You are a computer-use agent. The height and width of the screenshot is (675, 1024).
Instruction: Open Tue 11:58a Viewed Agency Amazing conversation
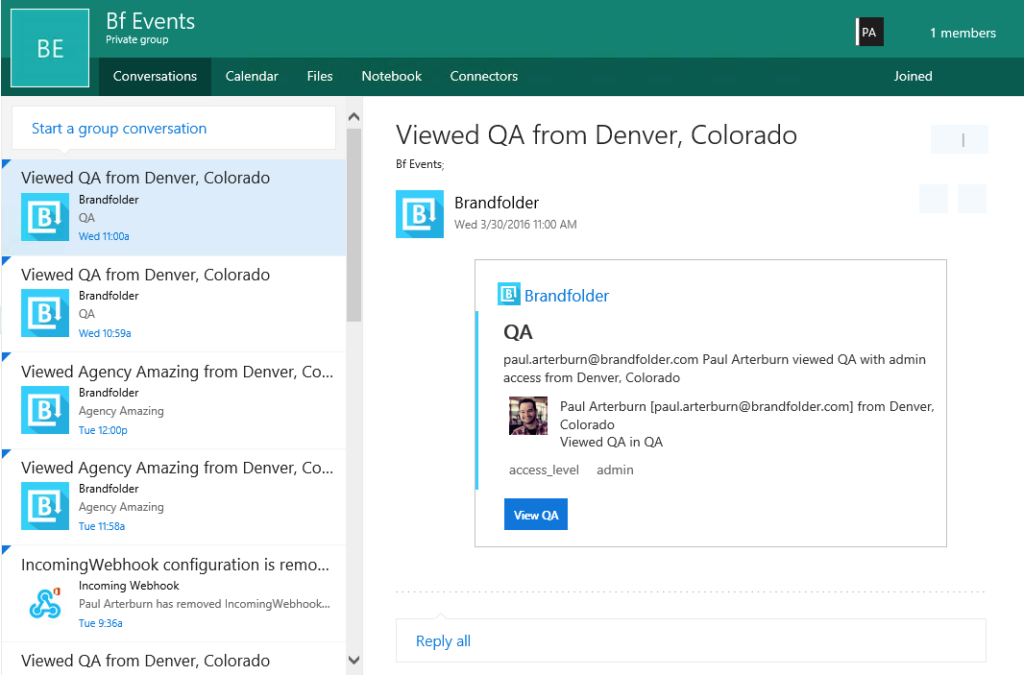point(174,497)
